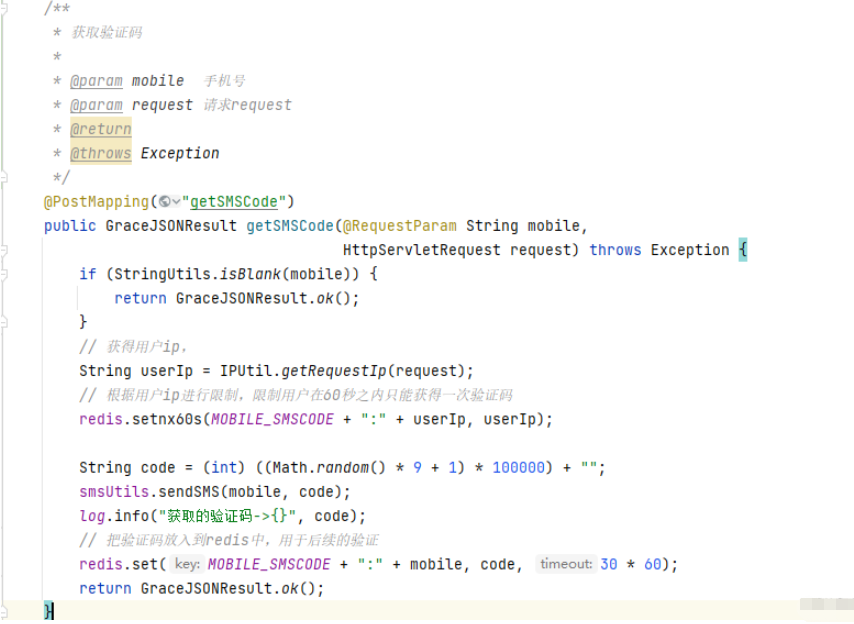This screenshot has width=854, height=624.
Task: Click the Javadoc description 请求request
Action: [x=248, y=105]
